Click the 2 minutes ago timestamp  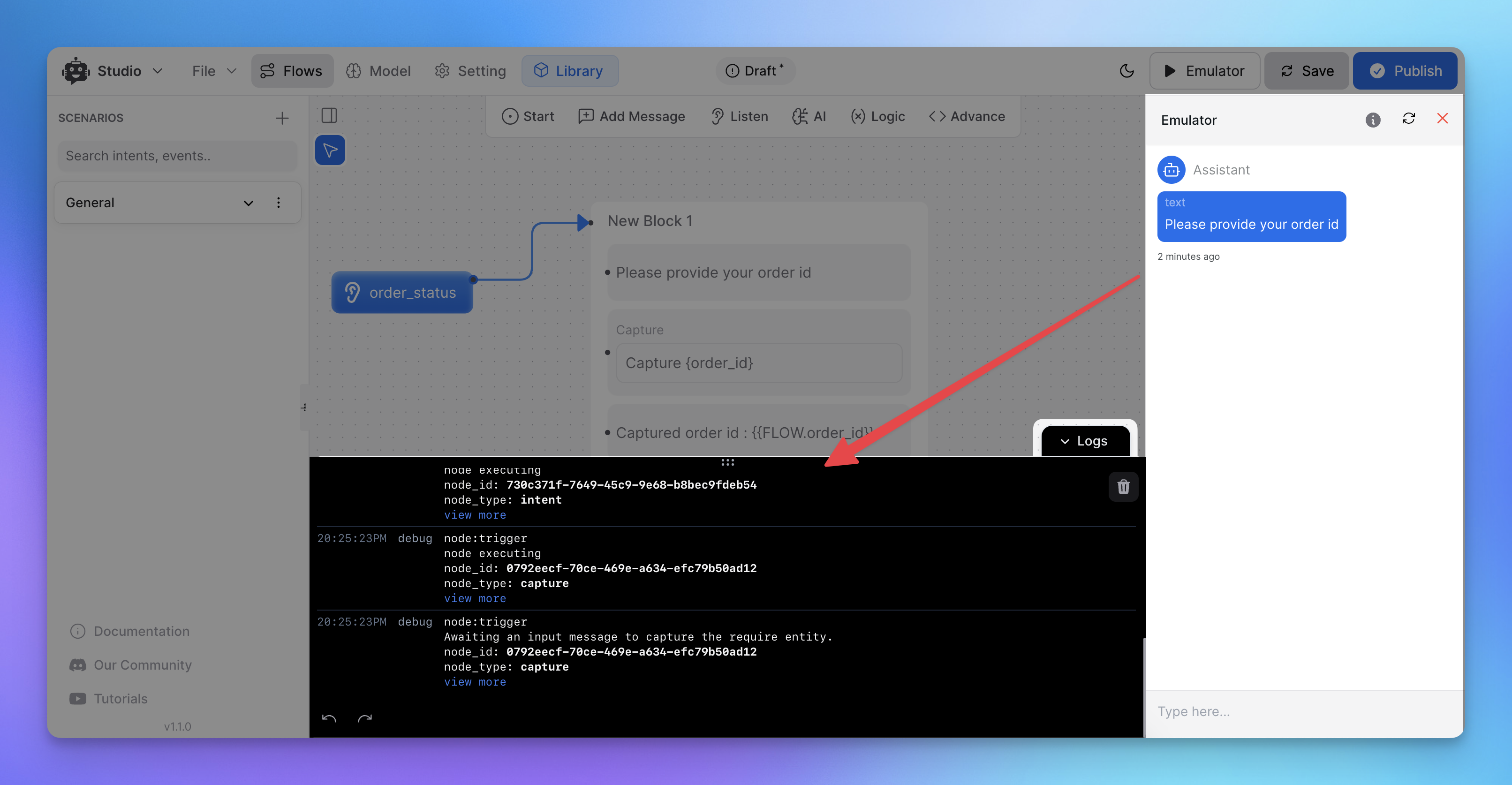tap(1188, 257)
